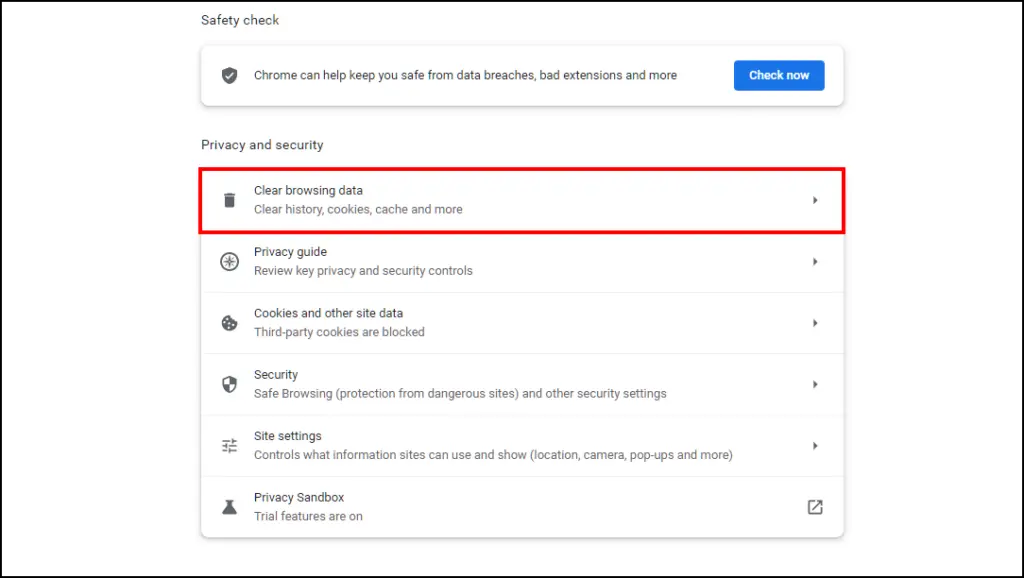Click the cookie icon for Cookies and other site data
Image resolution: width=1024 pixels, height=578 pixels.
[229, 323]
